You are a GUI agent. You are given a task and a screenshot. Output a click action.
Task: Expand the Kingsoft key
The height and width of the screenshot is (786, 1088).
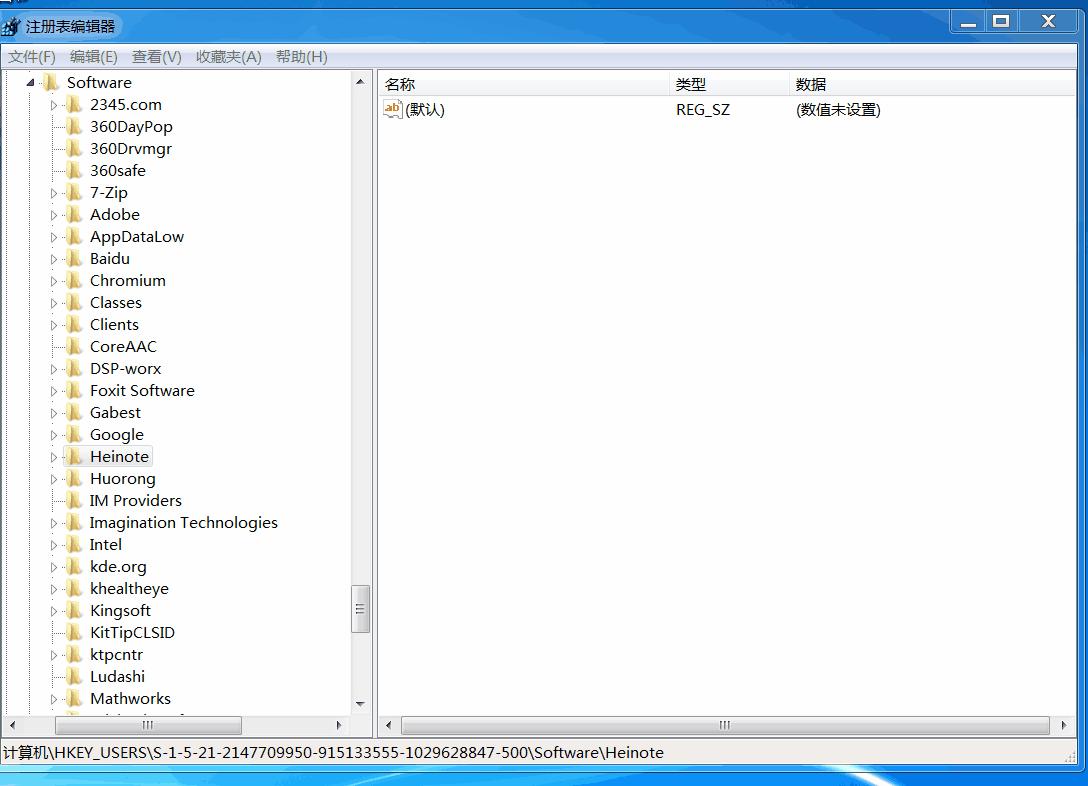pyautogui.click(x=53, y=611)
